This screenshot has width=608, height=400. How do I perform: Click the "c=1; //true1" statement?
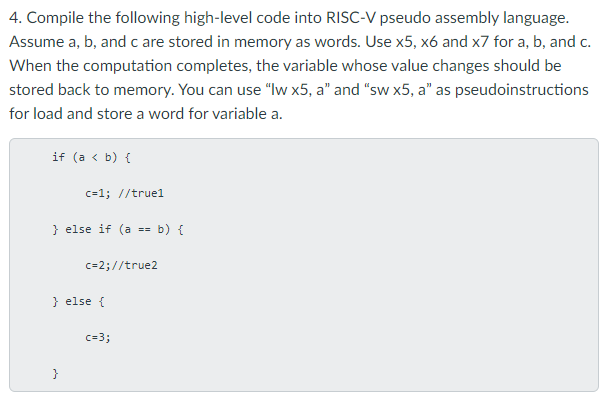(x=124, y=193)
